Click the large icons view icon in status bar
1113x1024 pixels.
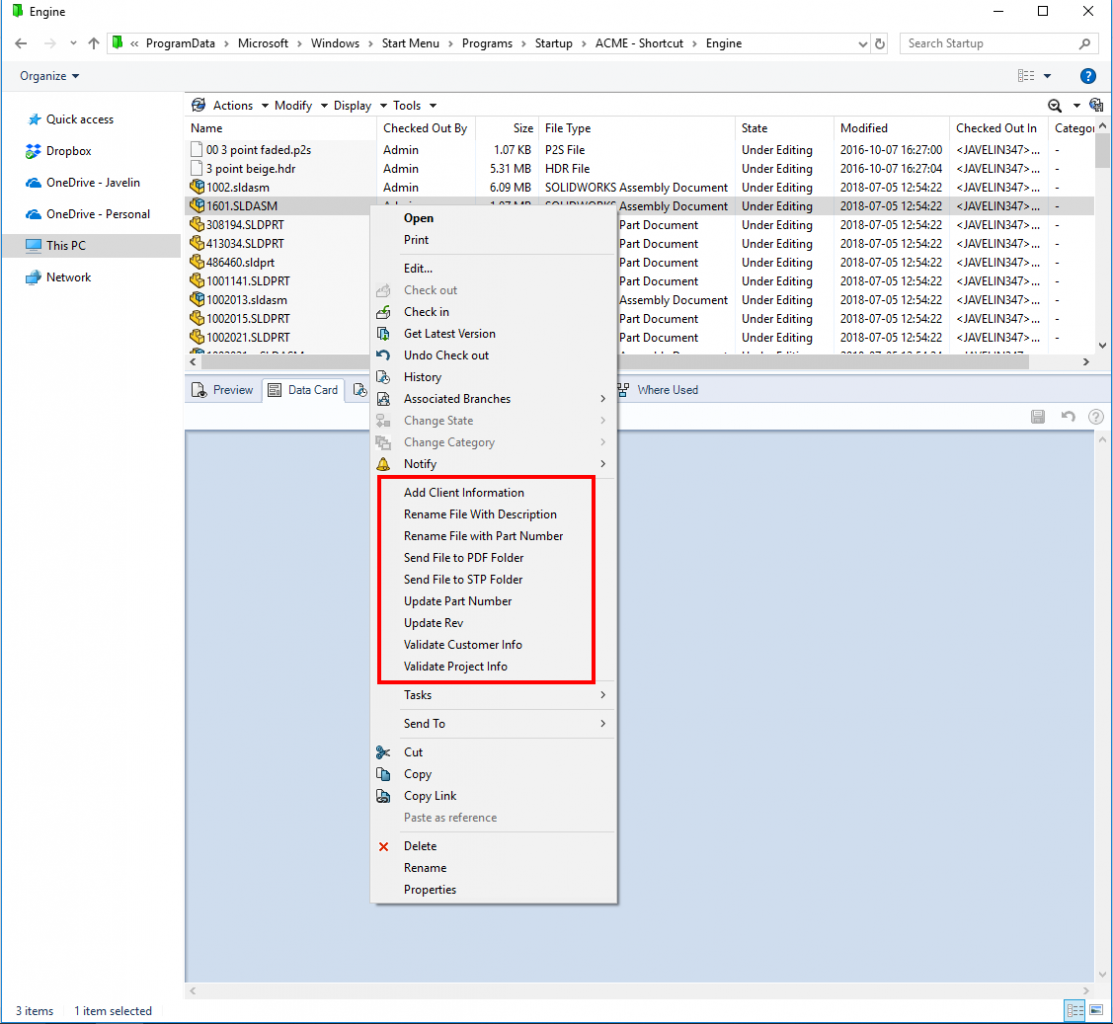pyautogui.click(x=1097, y=1010)
